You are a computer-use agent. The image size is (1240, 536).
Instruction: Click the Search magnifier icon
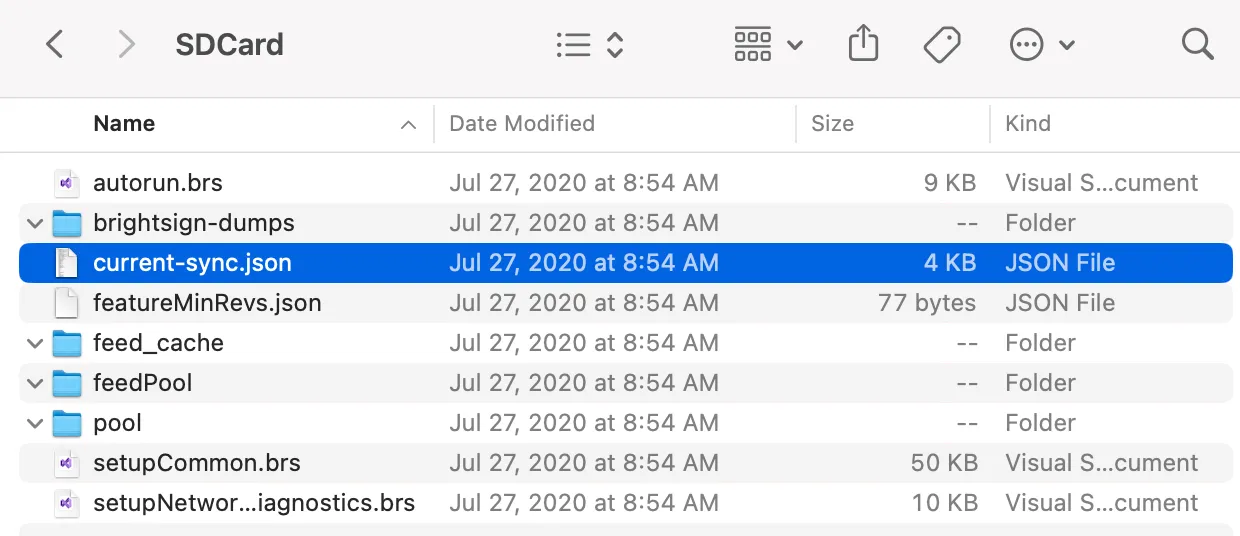(1197, 44)
